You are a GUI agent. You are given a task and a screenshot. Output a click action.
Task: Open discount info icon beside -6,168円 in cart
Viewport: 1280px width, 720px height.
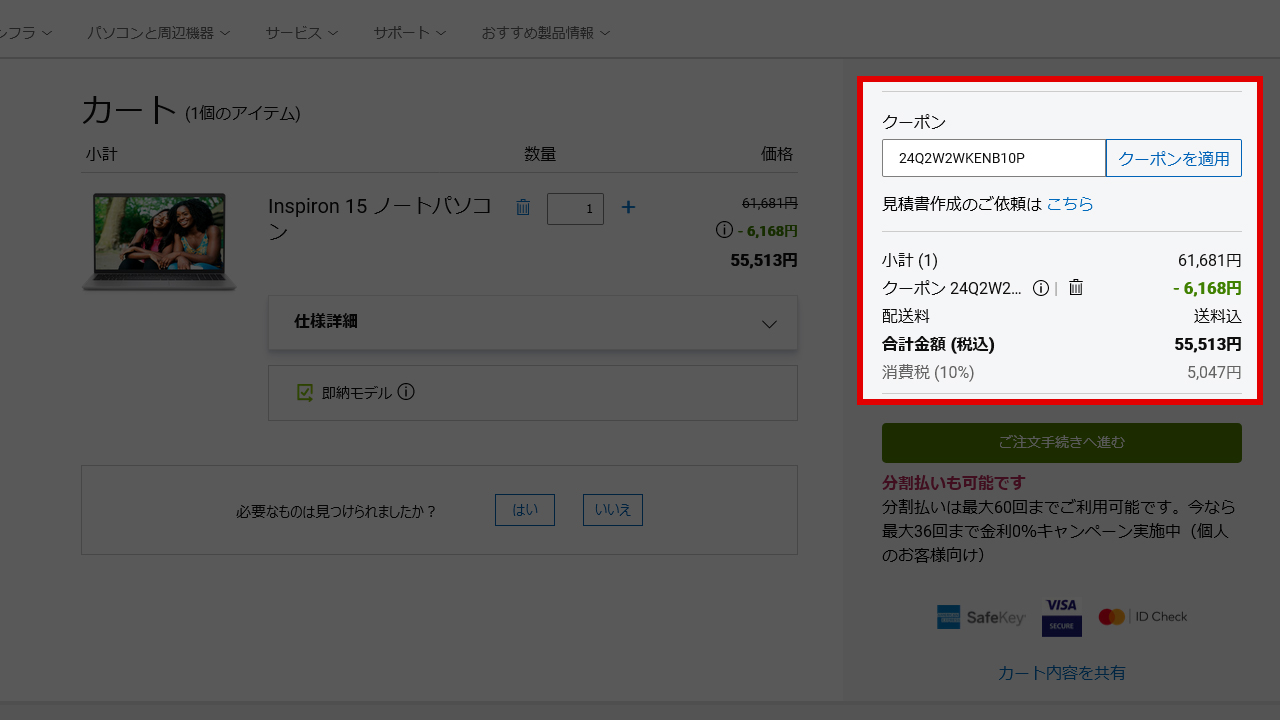725,230
